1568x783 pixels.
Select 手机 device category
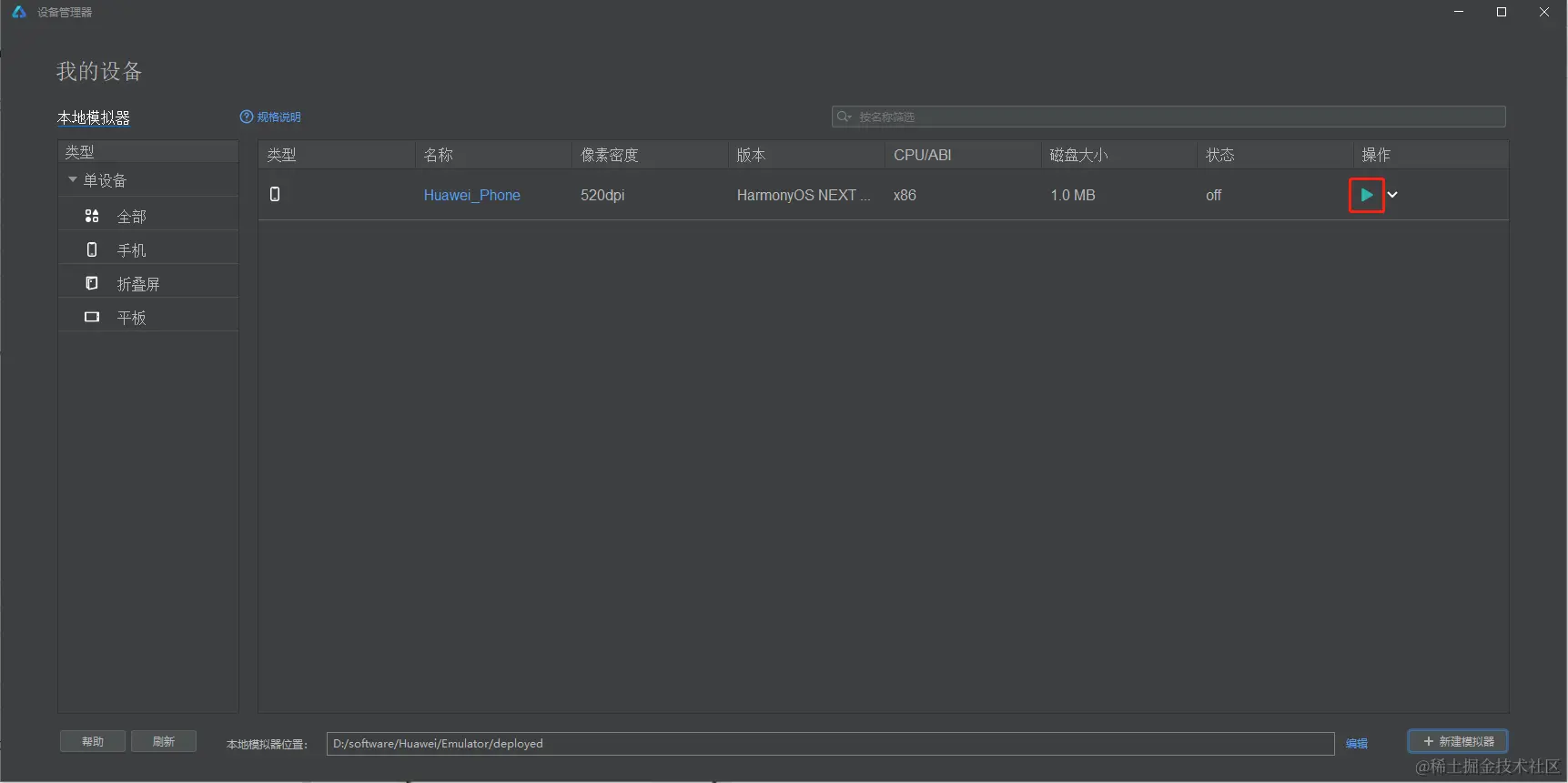148,249
